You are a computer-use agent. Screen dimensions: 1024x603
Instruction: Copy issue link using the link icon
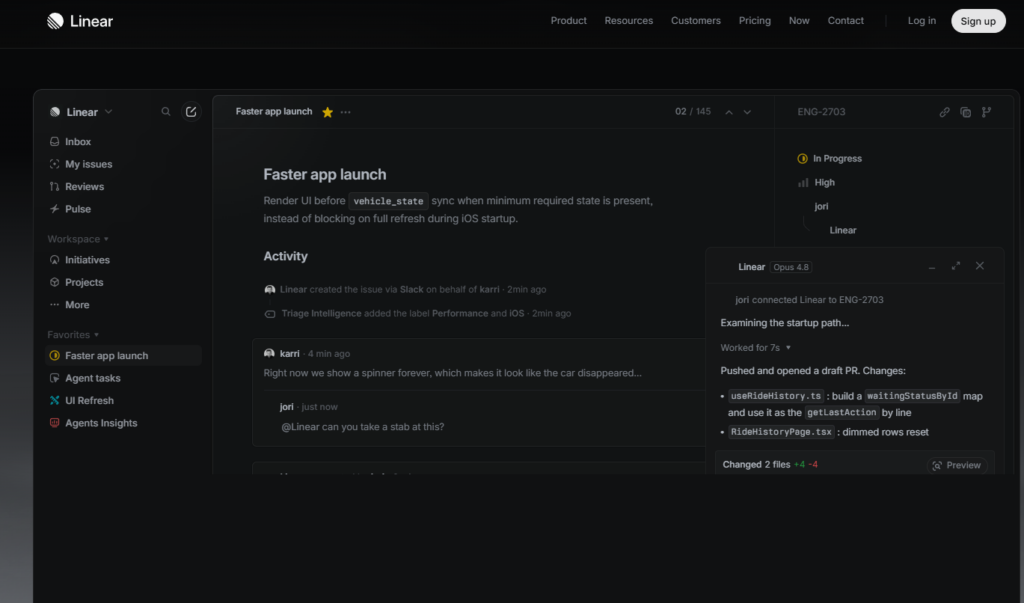(944, 112)
